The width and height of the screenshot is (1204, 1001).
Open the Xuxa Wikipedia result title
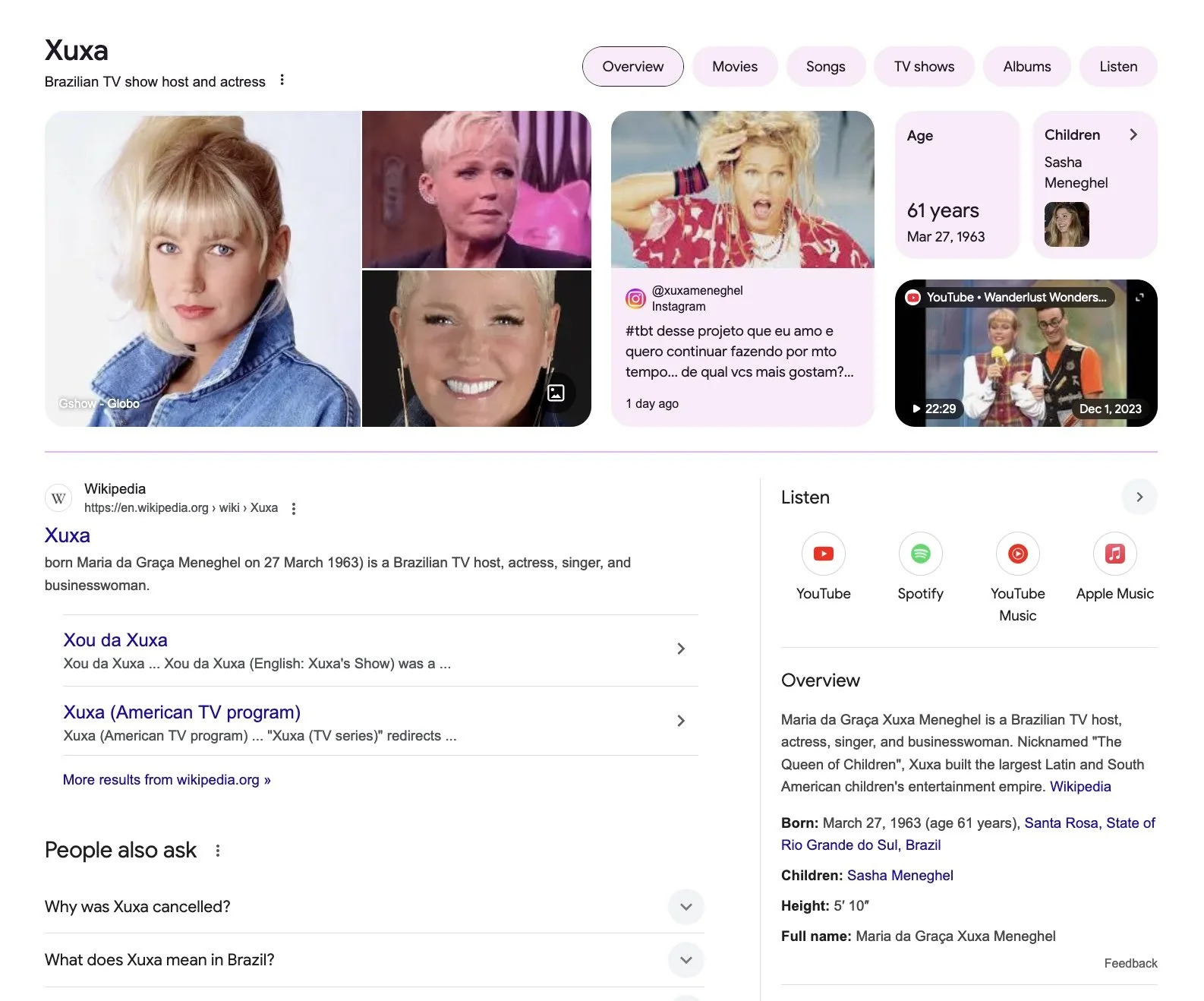[68, 535]
